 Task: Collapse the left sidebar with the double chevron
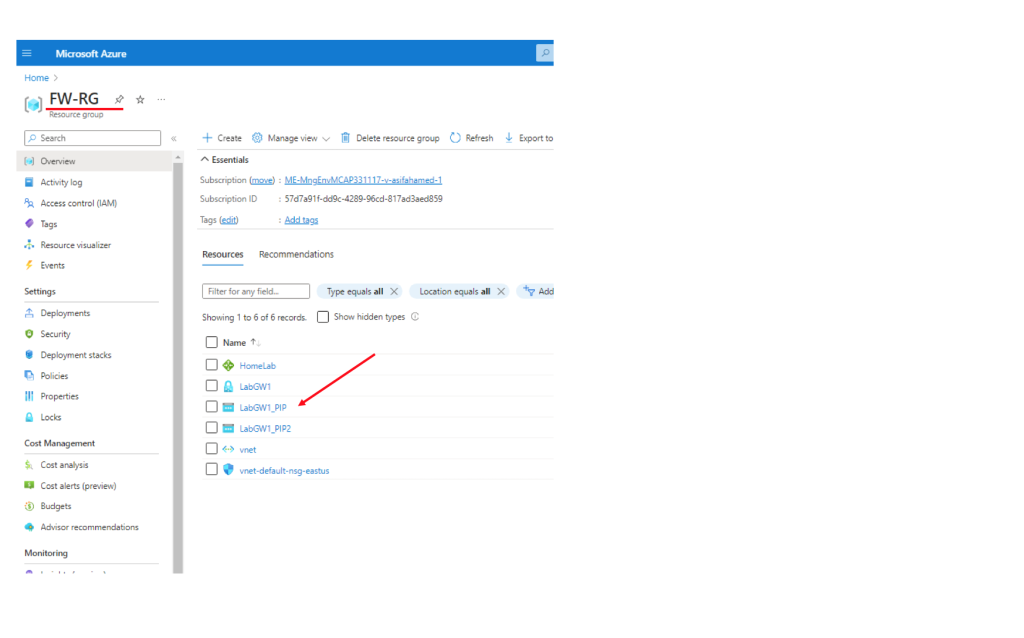point(173,139)
